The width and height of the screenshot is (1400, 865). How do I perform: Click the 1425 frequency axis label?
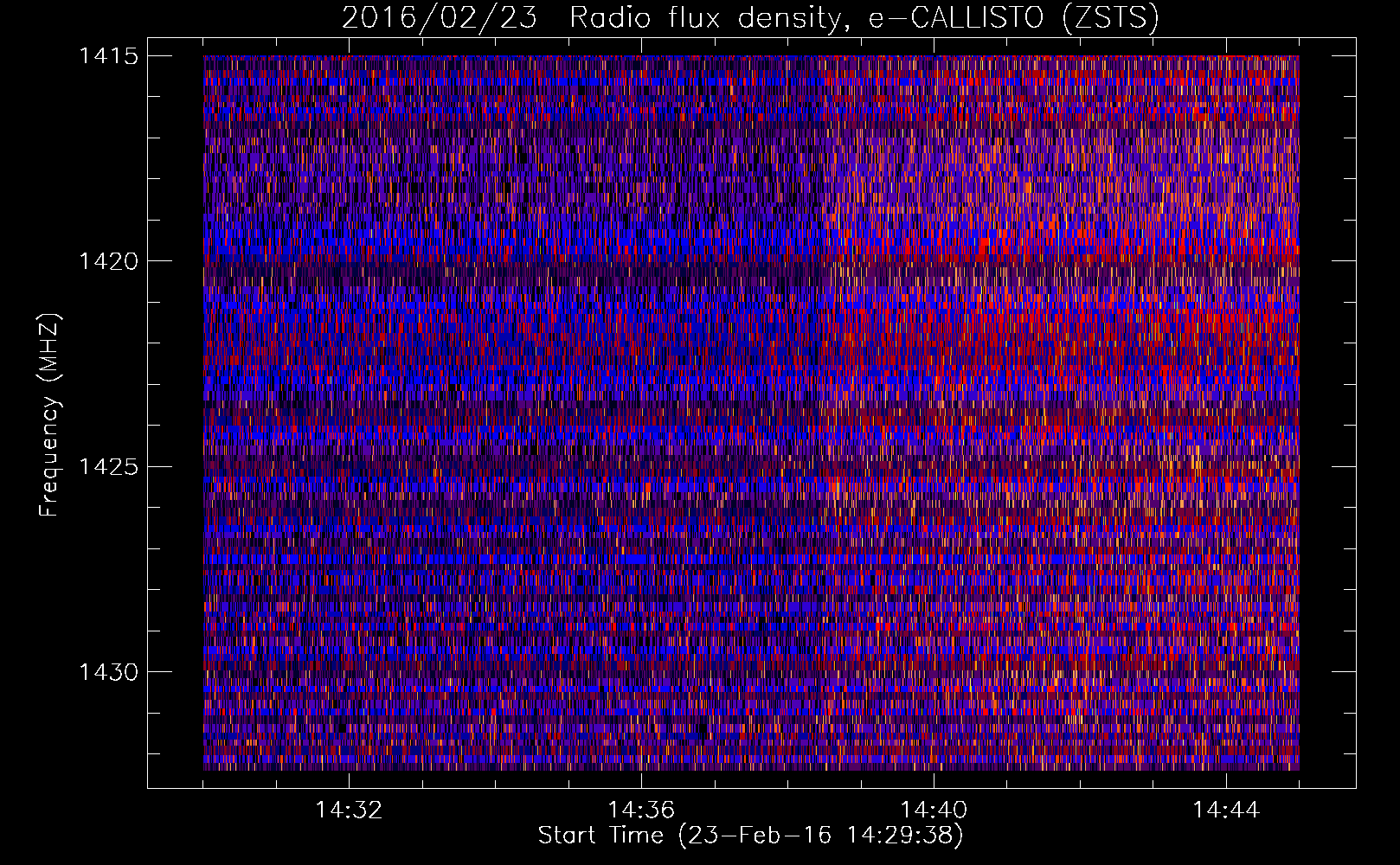pyautogui.click(x=108, y=467)
